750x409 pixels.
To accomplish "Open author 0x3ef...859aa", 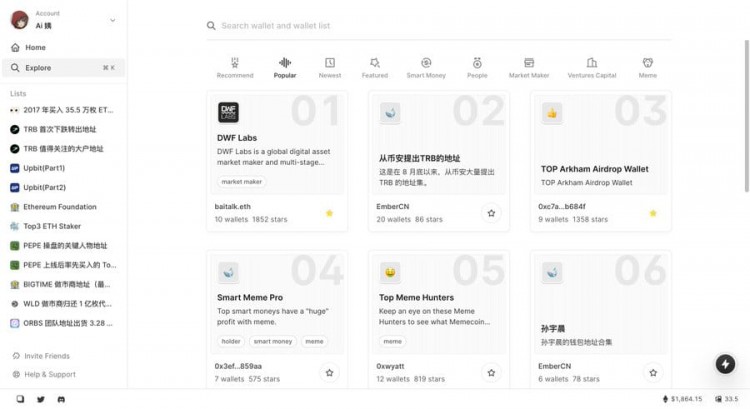I will 238,366.
